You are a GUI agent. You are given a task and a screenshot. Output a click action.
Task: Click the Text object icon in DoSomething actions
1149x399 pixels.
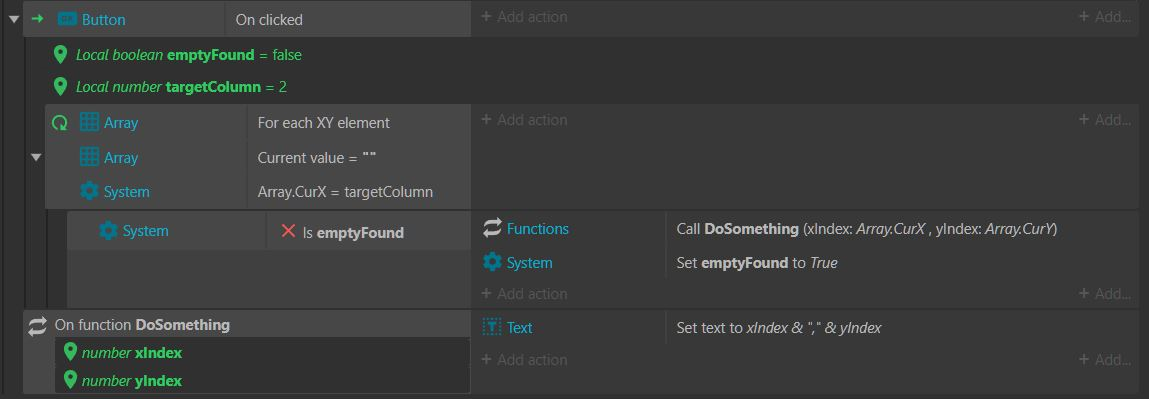492,327
